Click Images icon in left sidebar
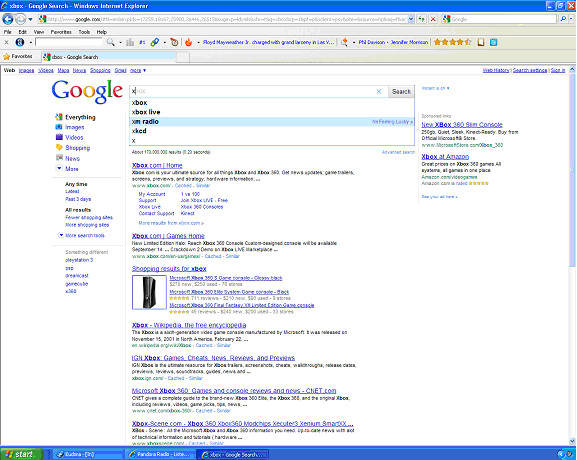The image size is (577, 460). (59, 127)
